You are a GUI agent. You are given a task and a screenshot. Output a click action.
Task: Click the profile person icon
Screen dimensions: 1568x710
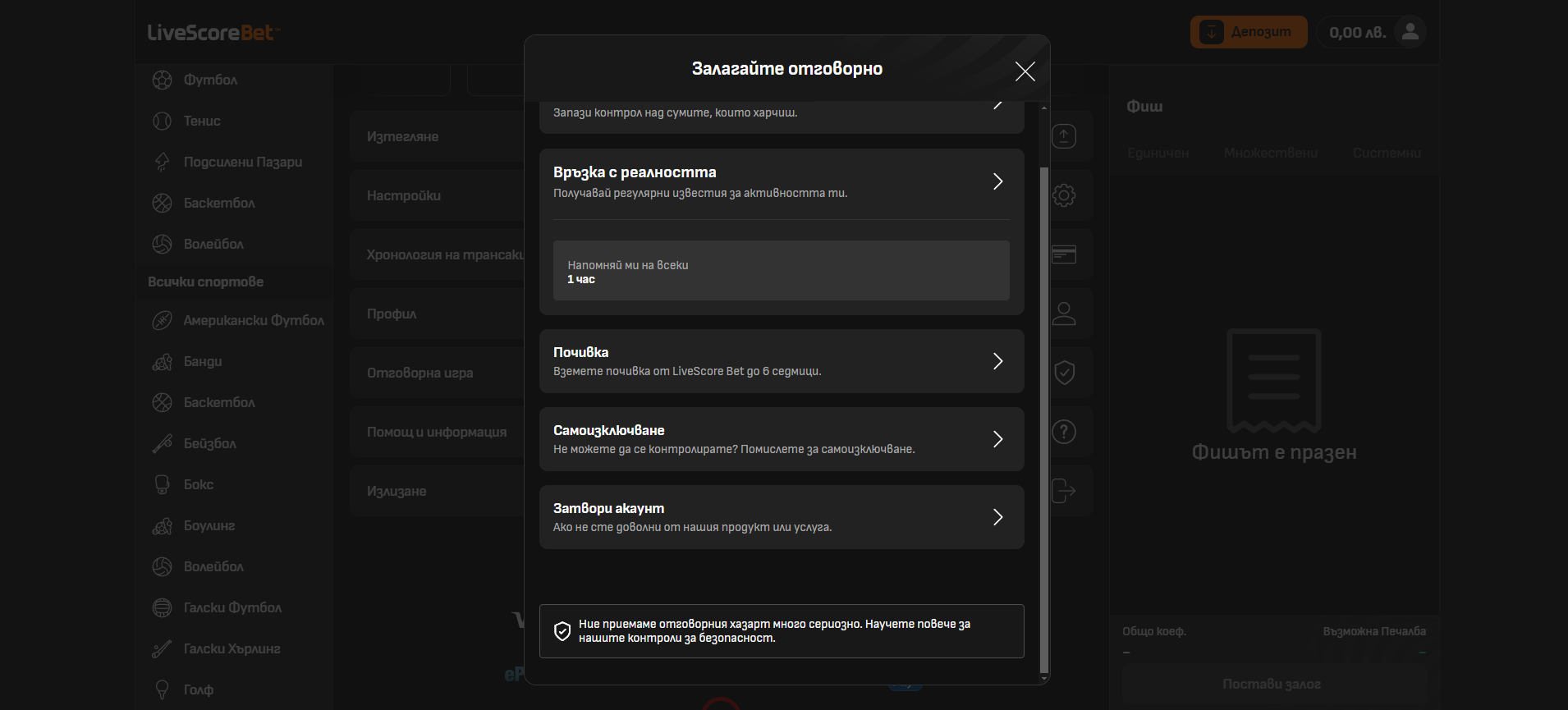1064,314
